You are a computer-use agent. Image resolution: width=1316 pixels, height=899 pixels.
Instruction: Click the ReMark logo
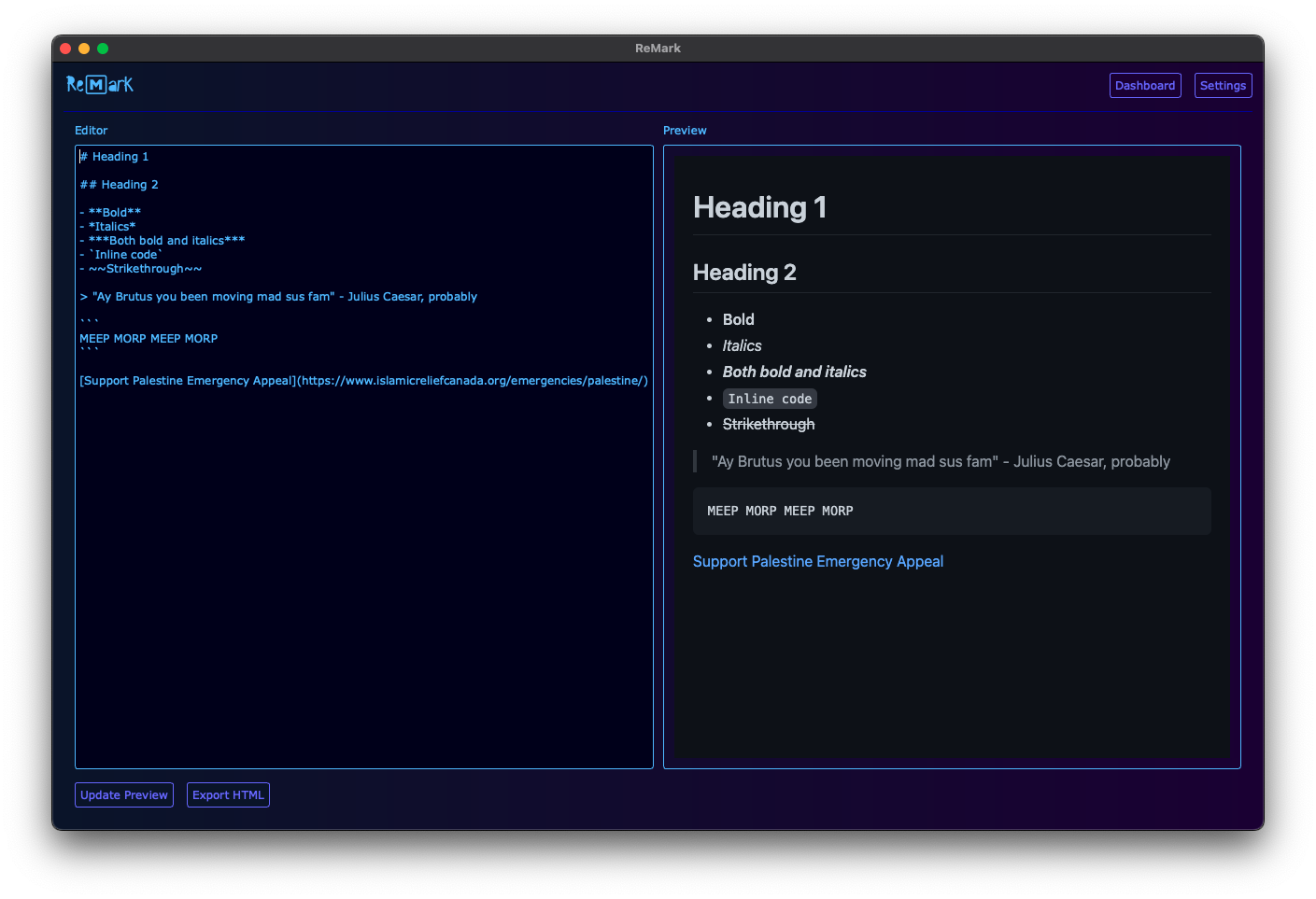[100, 85]
